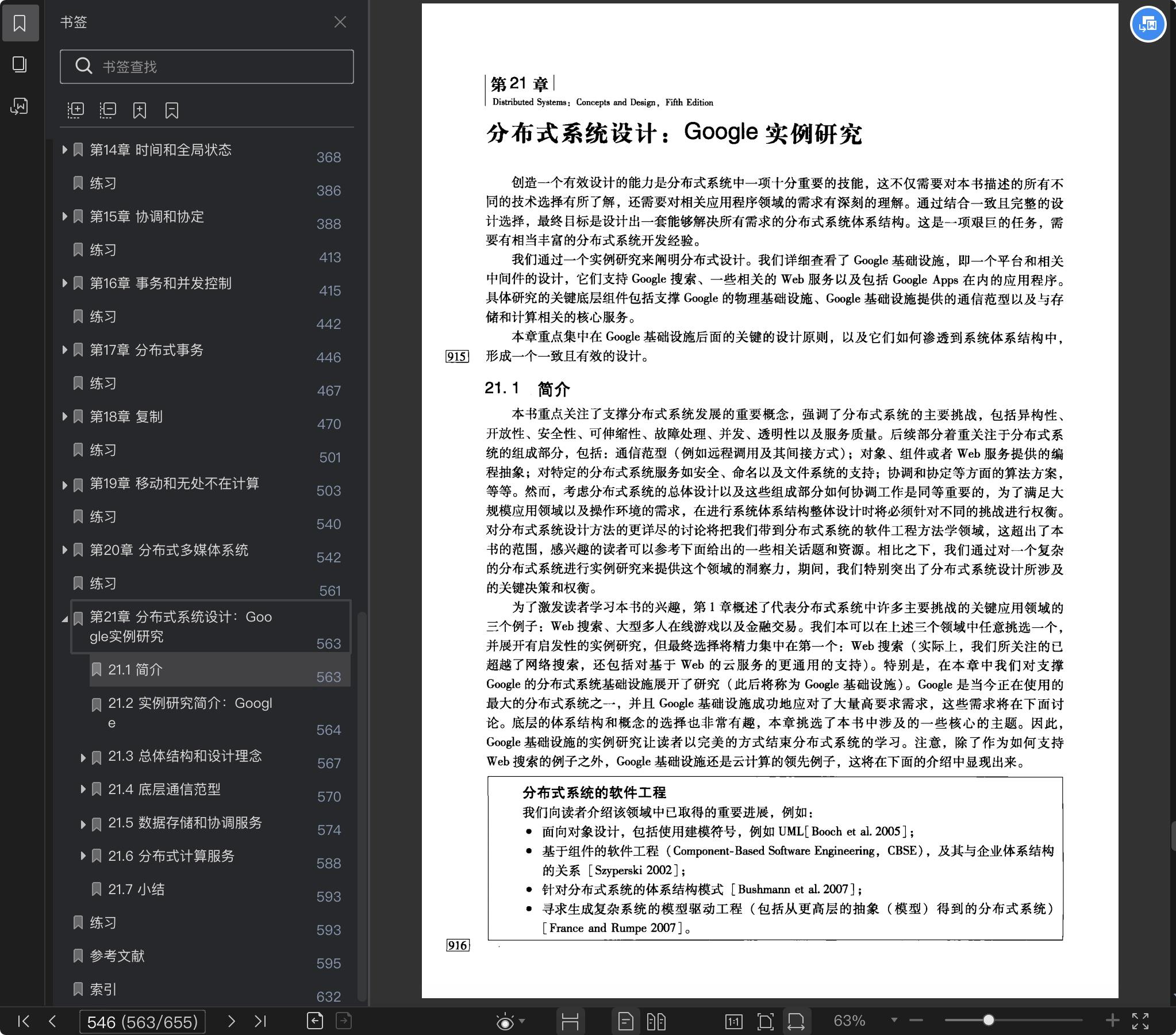Switch to single page view
The height and width of the screenshot is (1035, 1176).
(626, 1021)
